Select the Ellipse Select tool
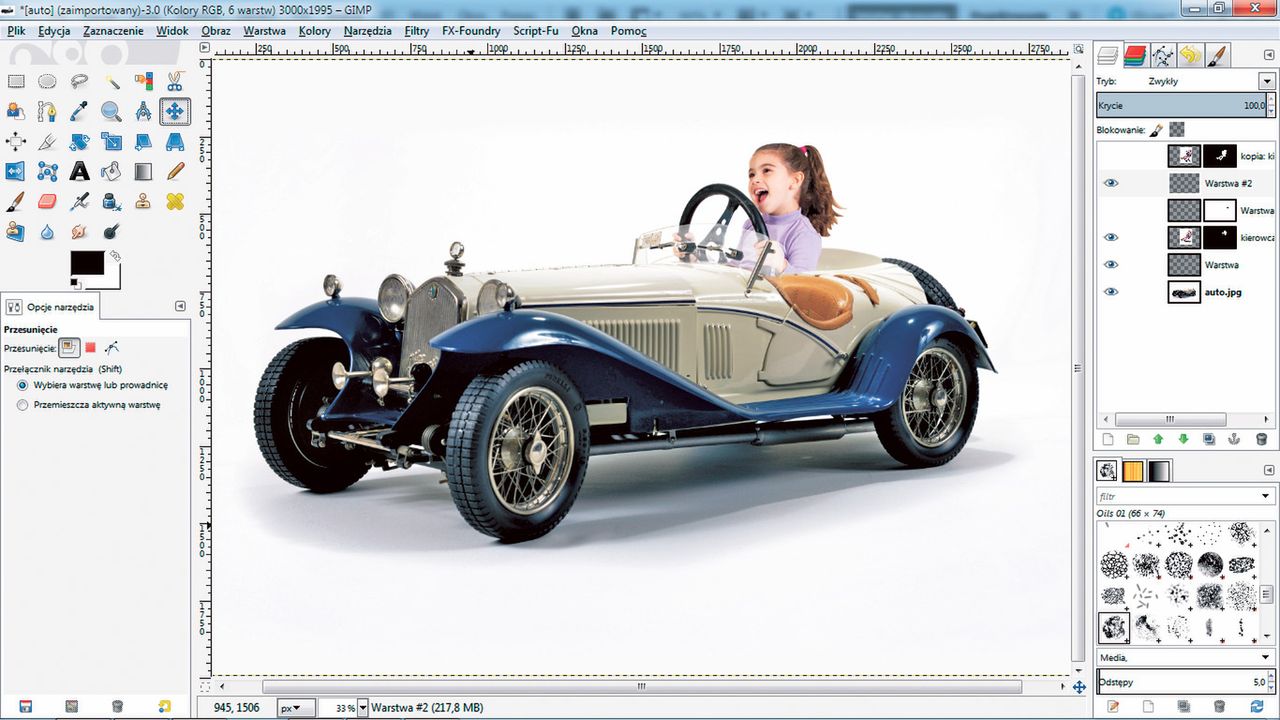Screen dimensions: 1280x720 [47, 81]
